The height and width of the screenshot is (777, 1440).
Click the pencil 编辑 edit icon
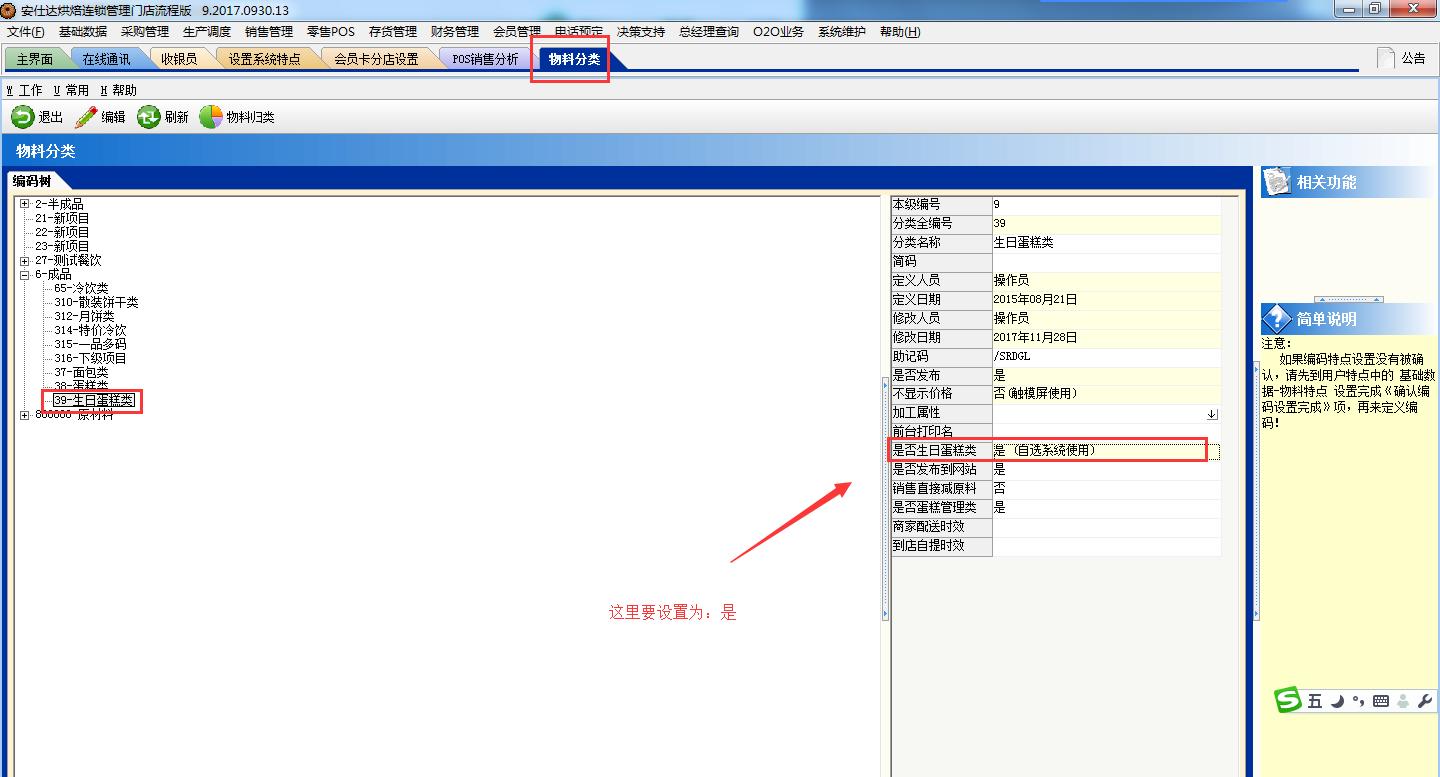point(86,117)
